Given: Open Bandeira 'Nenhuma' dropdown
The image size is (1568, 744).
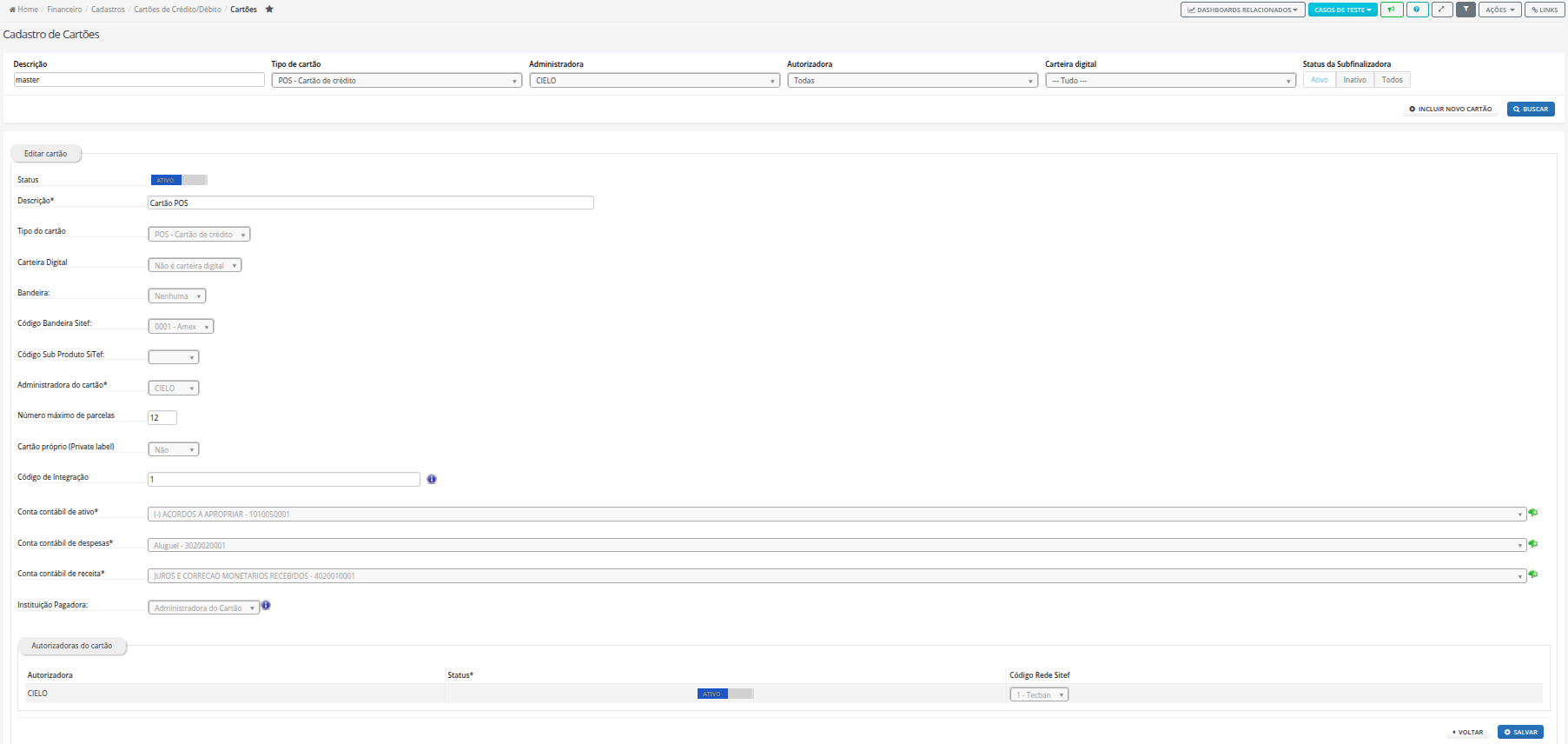Looking at the screenshot, I should 177,296.
